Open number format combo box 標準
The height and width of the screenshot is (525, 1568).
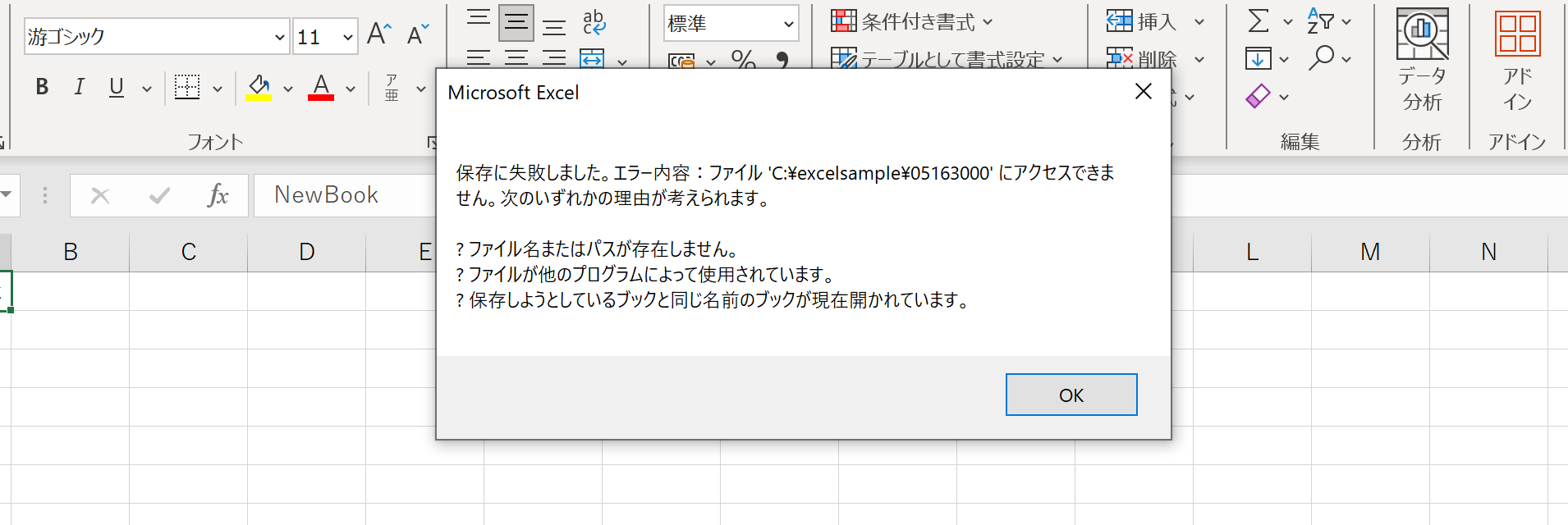[x=731, y=23]
